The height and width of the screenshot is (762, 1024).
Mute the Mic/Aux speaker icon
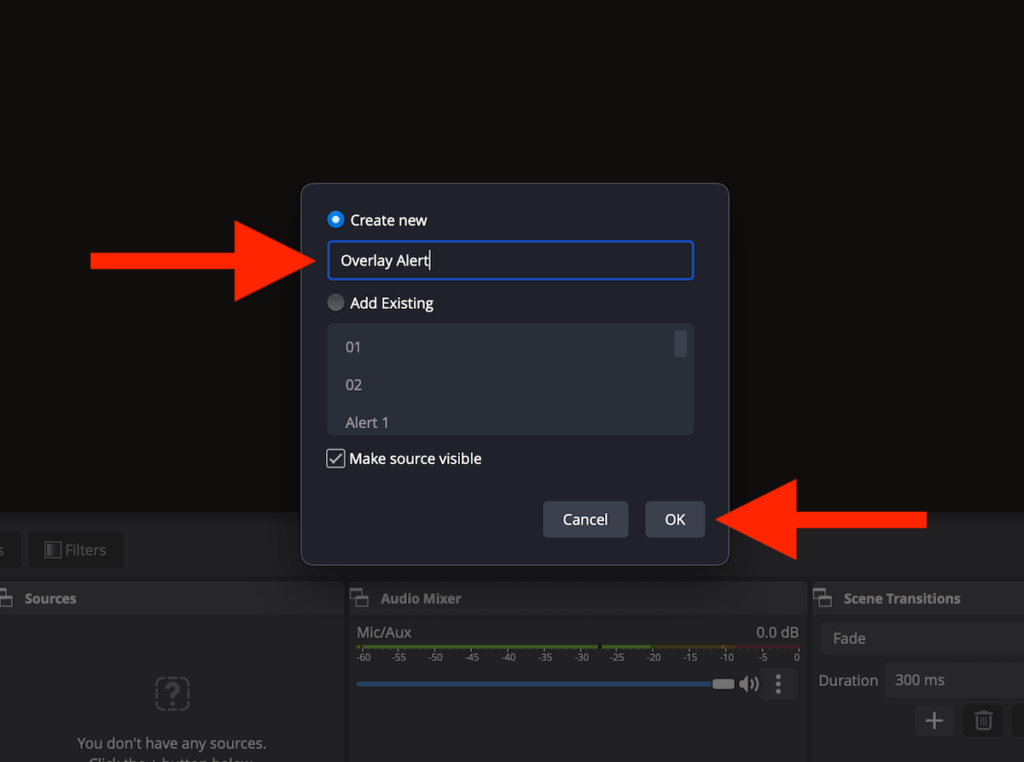tap(749, 684)
